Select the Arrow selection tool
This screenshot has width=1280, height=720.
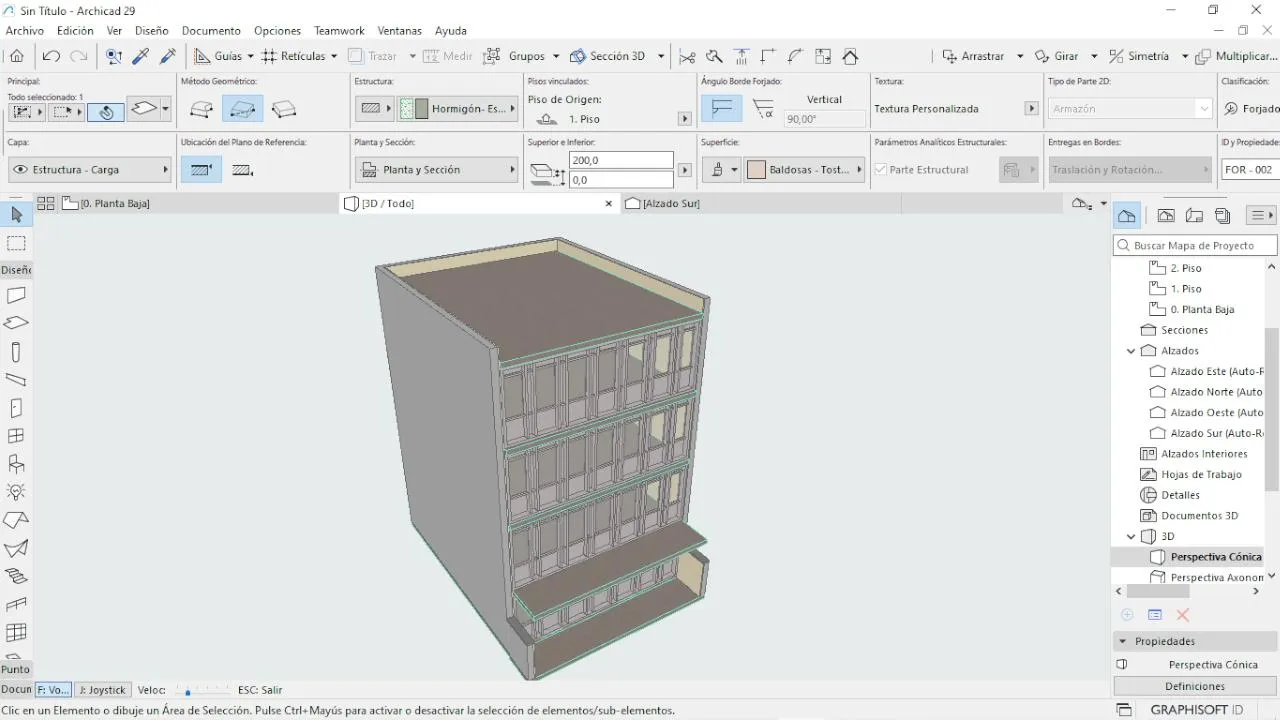pos(16,215)
